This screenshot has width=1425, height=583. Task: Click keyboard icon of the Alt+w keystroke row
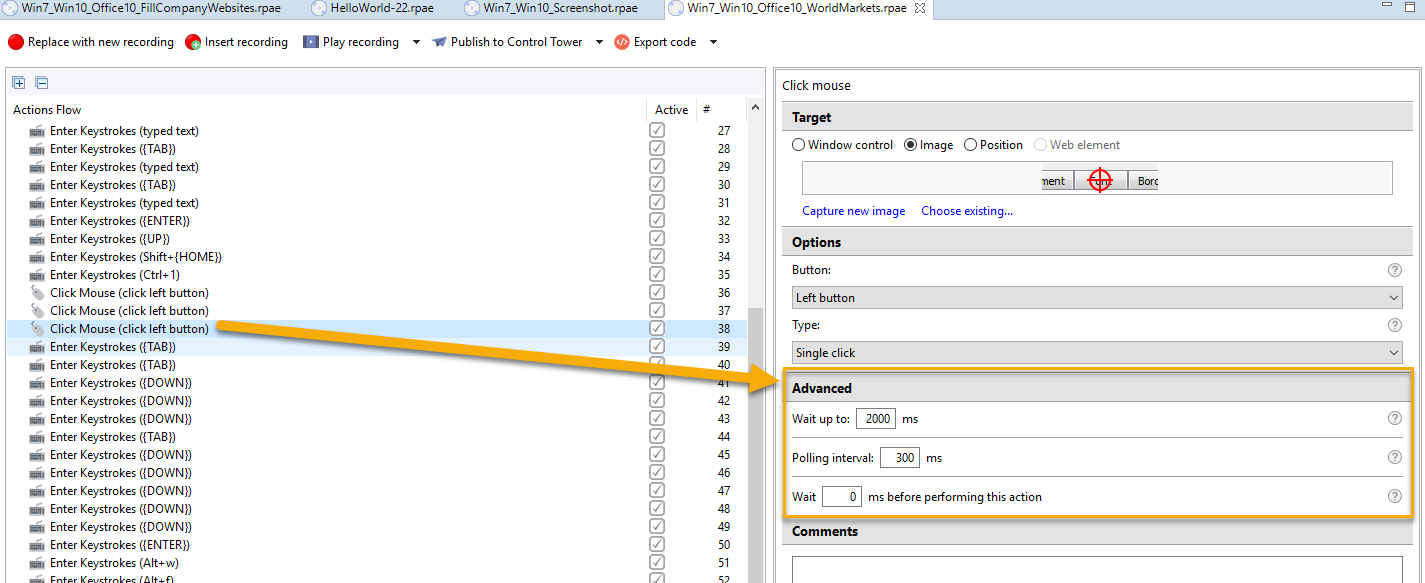tap(37, 563)
